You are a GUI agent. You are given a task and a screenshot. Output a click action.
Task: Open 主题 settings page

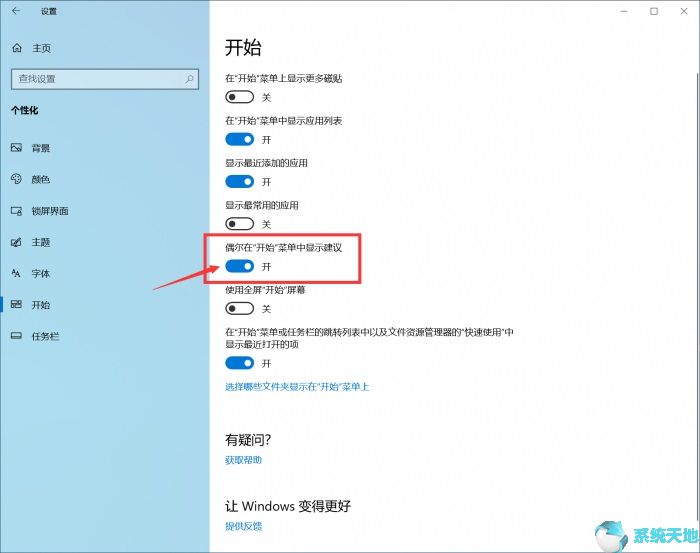(41, 242)
